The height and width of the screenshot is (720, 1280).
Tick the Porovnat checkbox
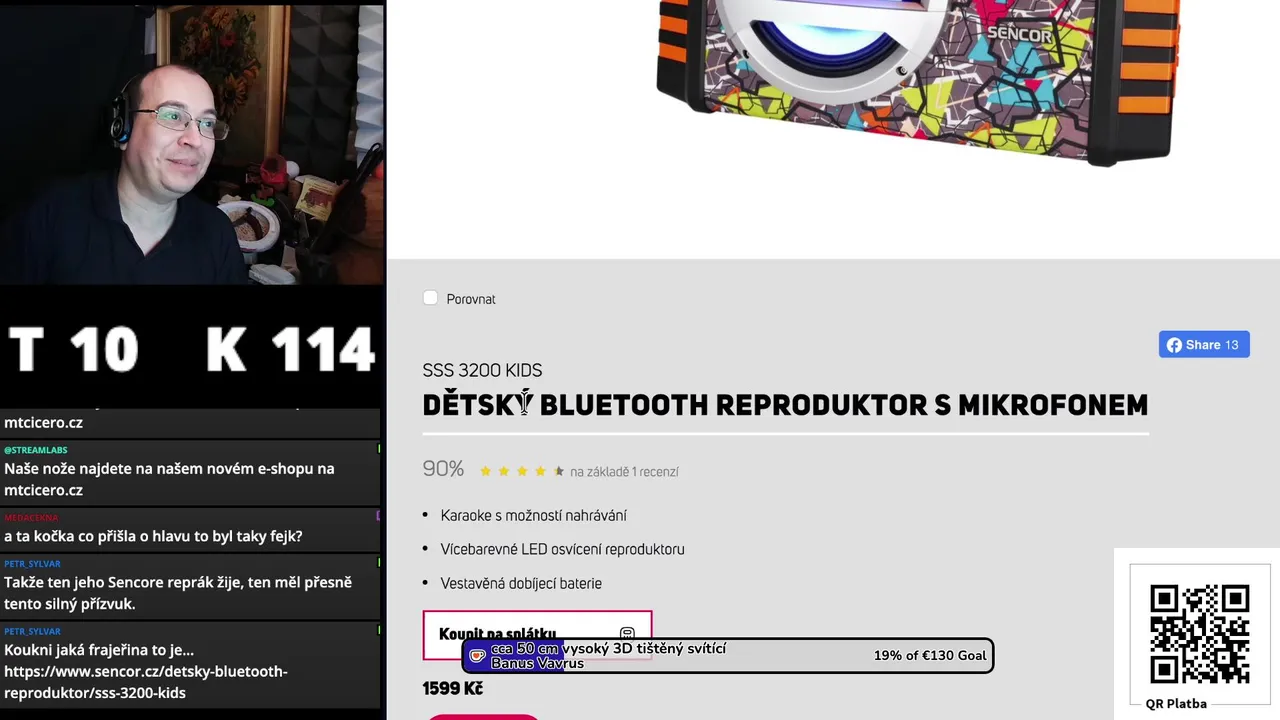pos(430,298)
